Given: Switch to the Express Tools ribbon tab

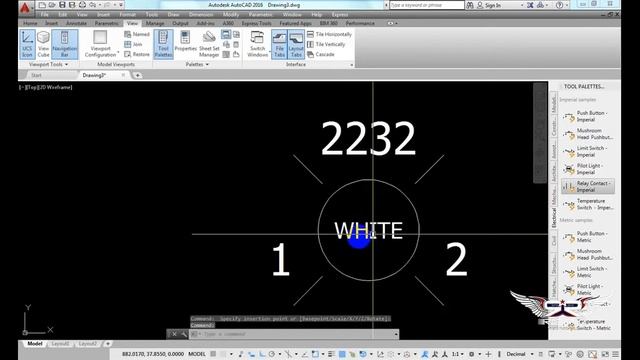Looking at the screenshot, I should pos(256,23).
